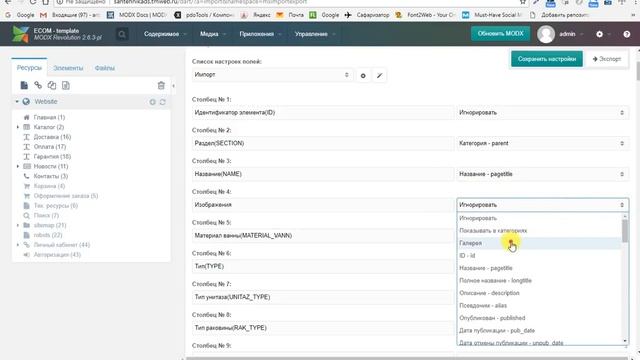Choose Опубликован - published option
This screenshot has width=640, height=360.
[x=539, y=318]
